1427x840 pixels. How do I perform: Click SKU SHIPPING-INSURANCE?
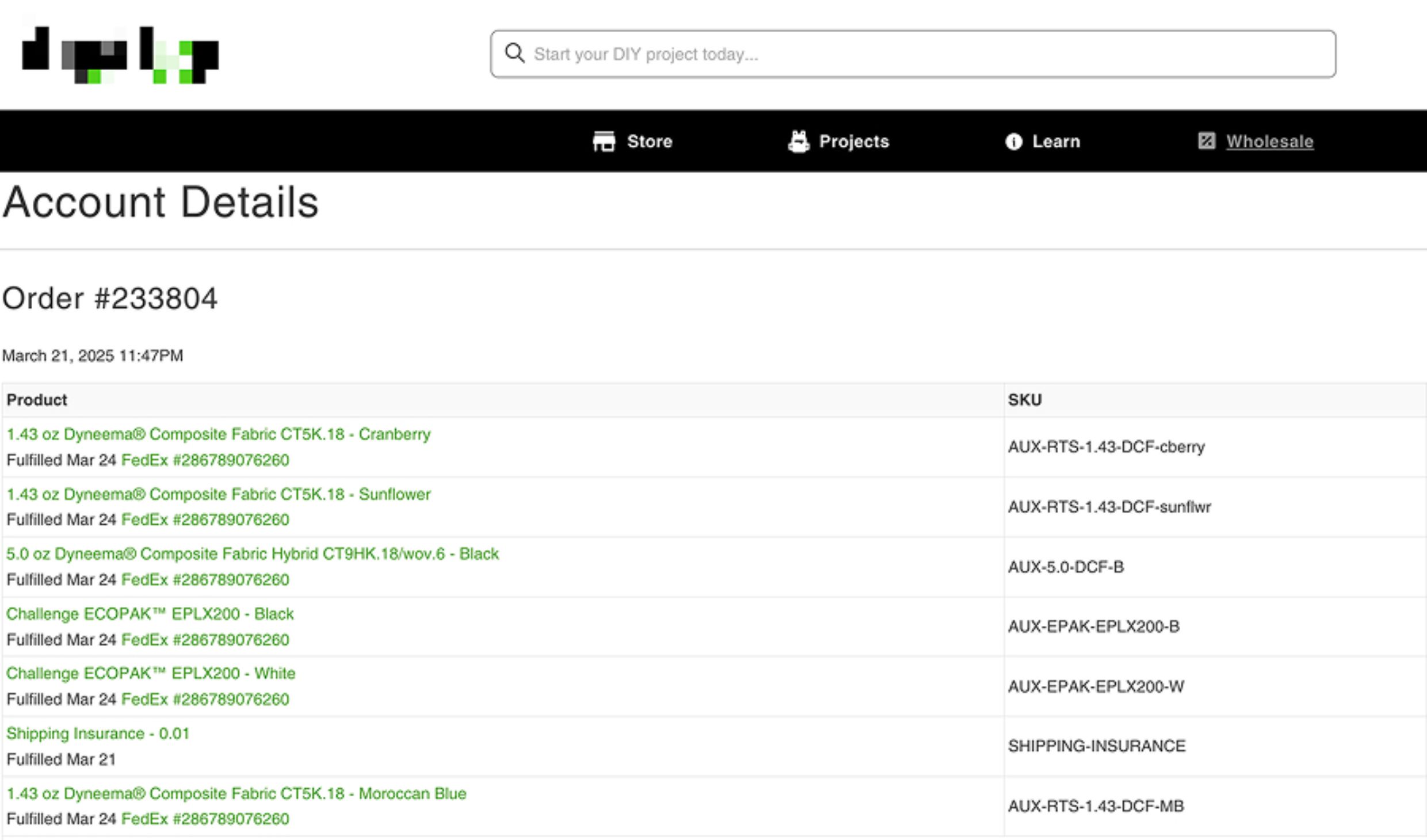(1096, 746)
